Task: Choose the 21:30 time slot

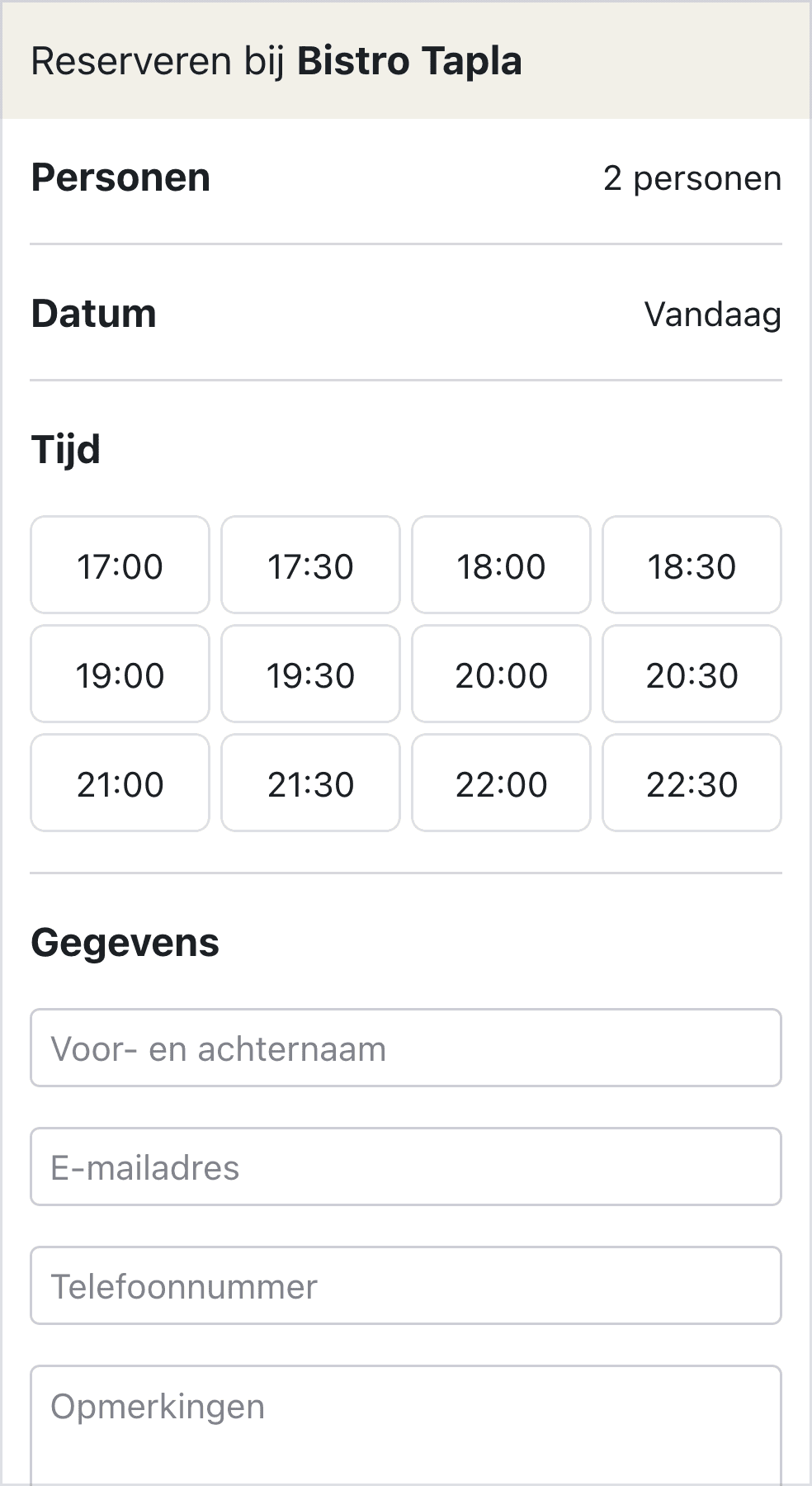Action: click(311, 783)
